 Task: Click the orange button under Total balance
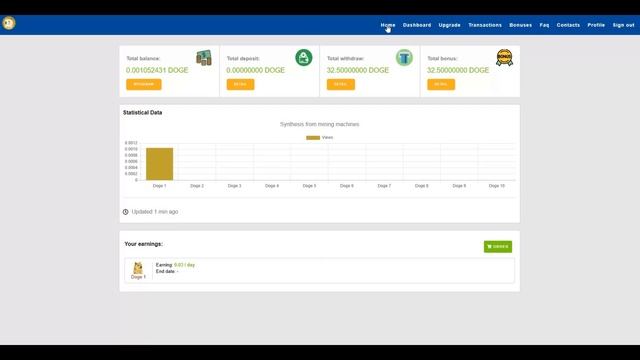pos(144,84)
